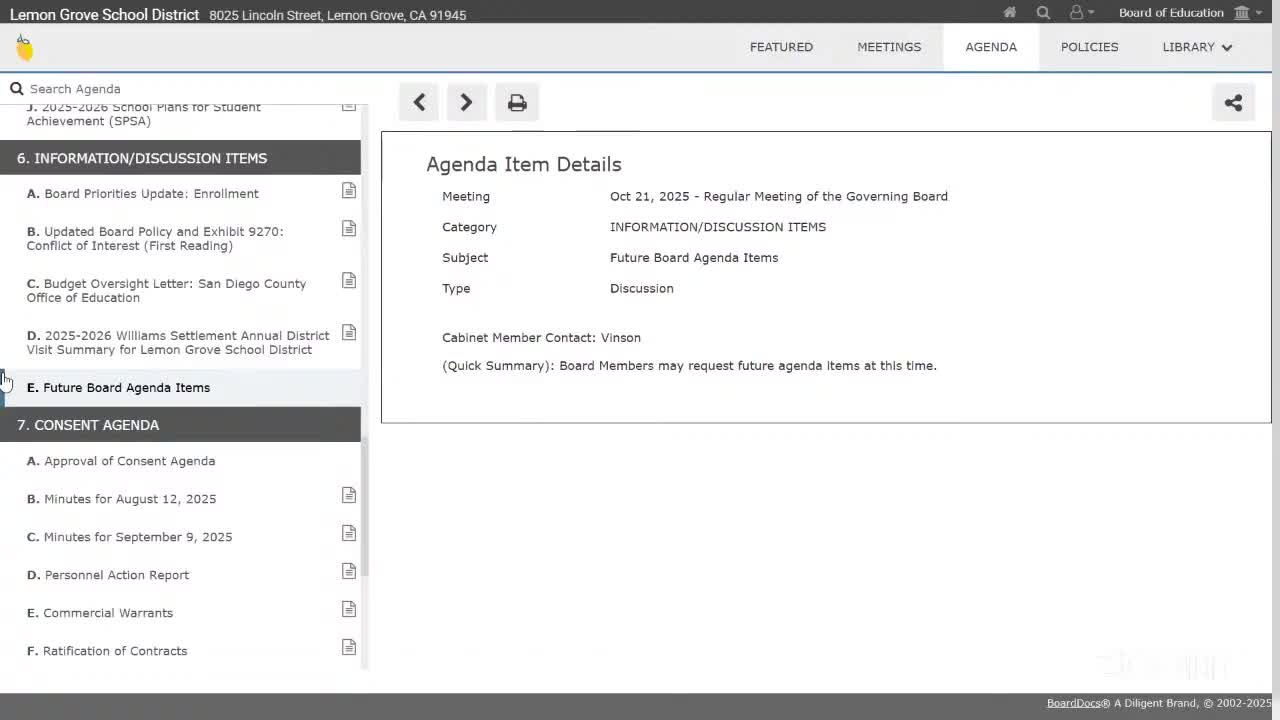Collapse the 7. Consent Agenda section header
The image size is (1280, 720).
180,425
